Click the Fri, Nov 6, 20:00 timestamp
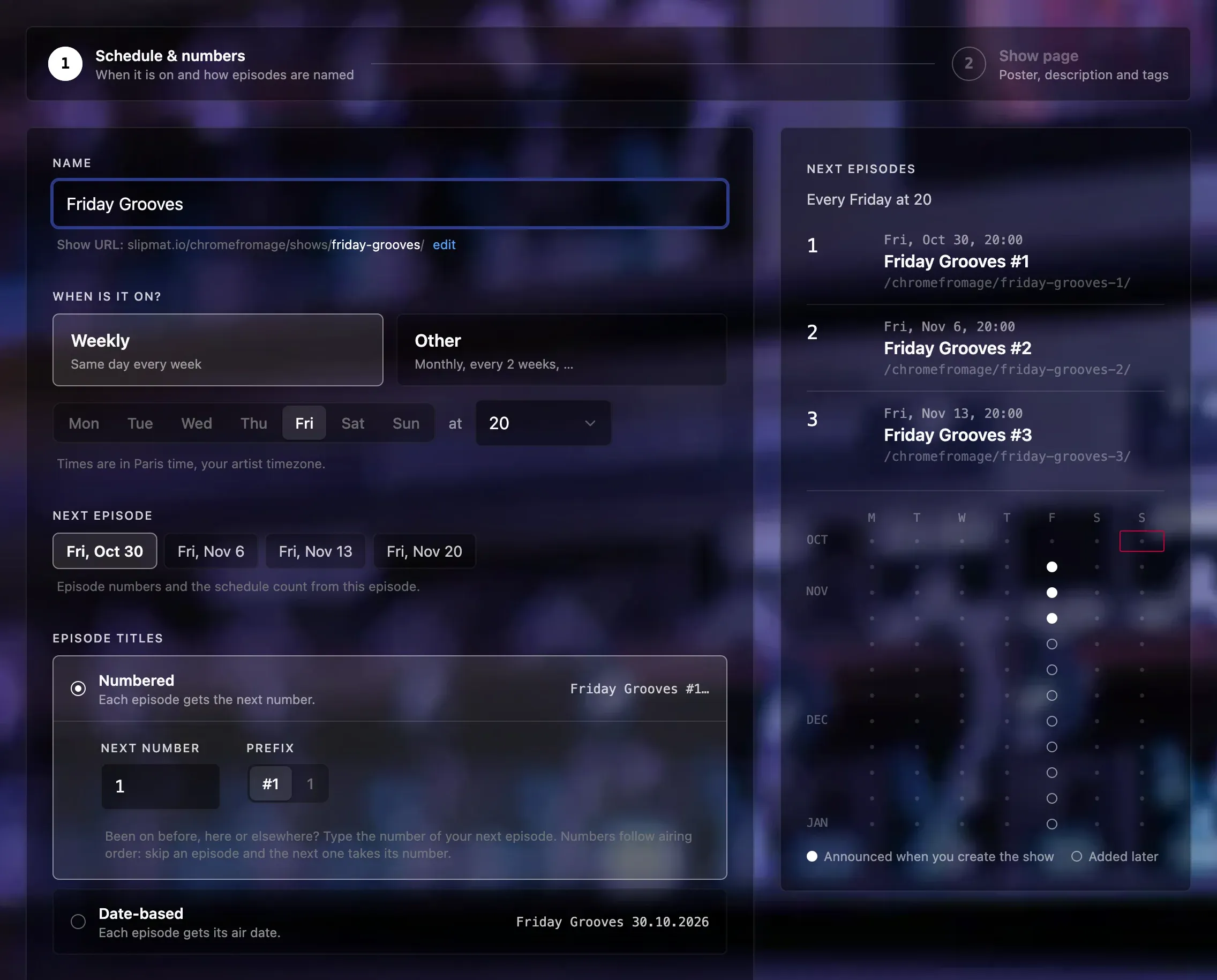This screenshot has height=980, width=1217. point(949,326)
